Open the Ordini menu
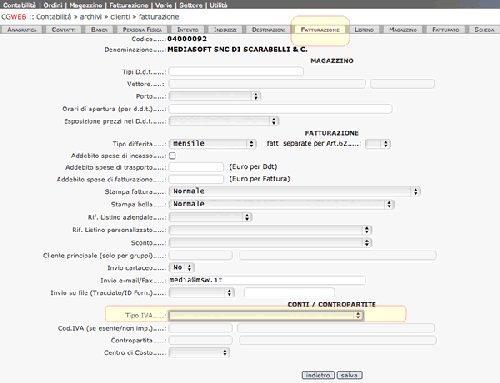The height and width of the screenshot is (383, 500). [53, 5]
